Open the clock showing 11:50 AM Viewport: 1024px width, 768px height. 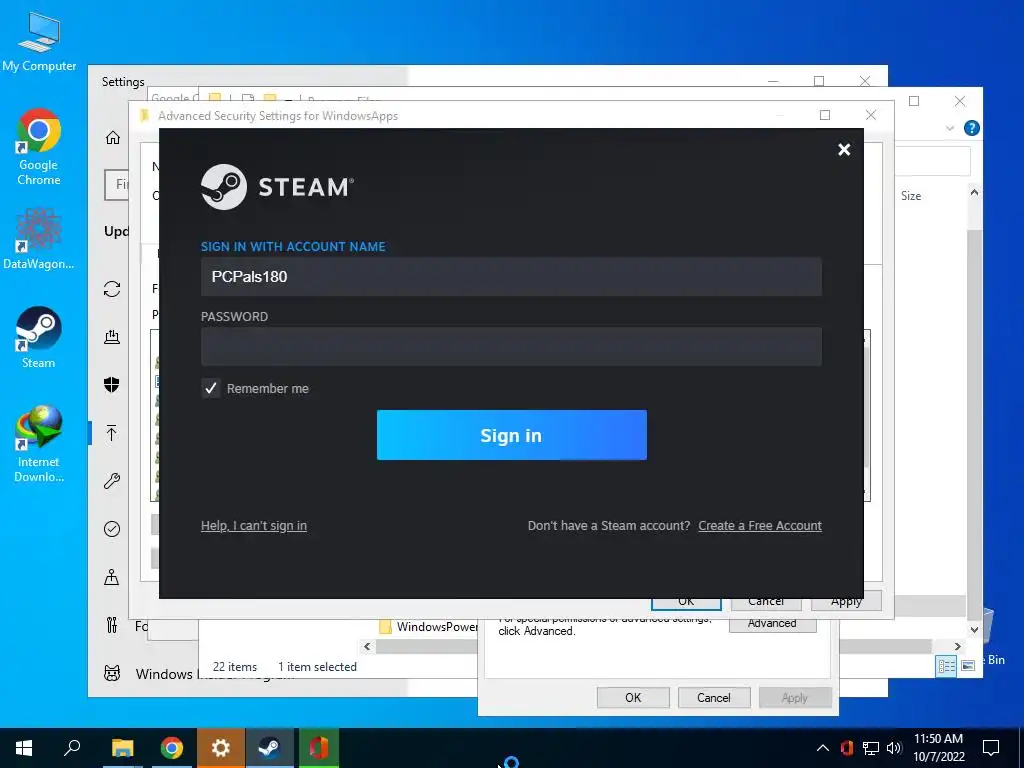[938, 748]
